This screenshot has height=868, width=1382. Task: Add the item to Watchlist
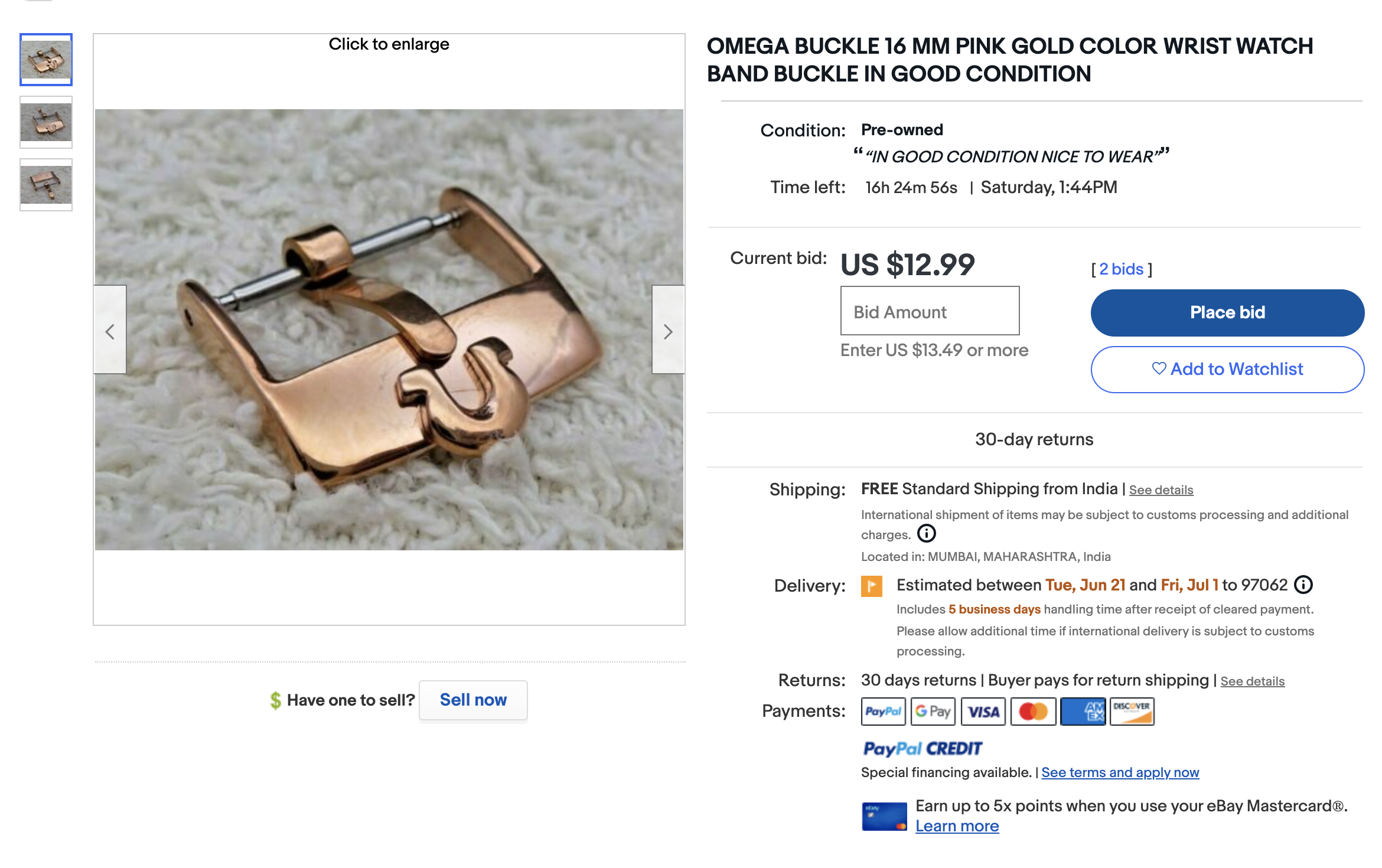click(1227, 369)
